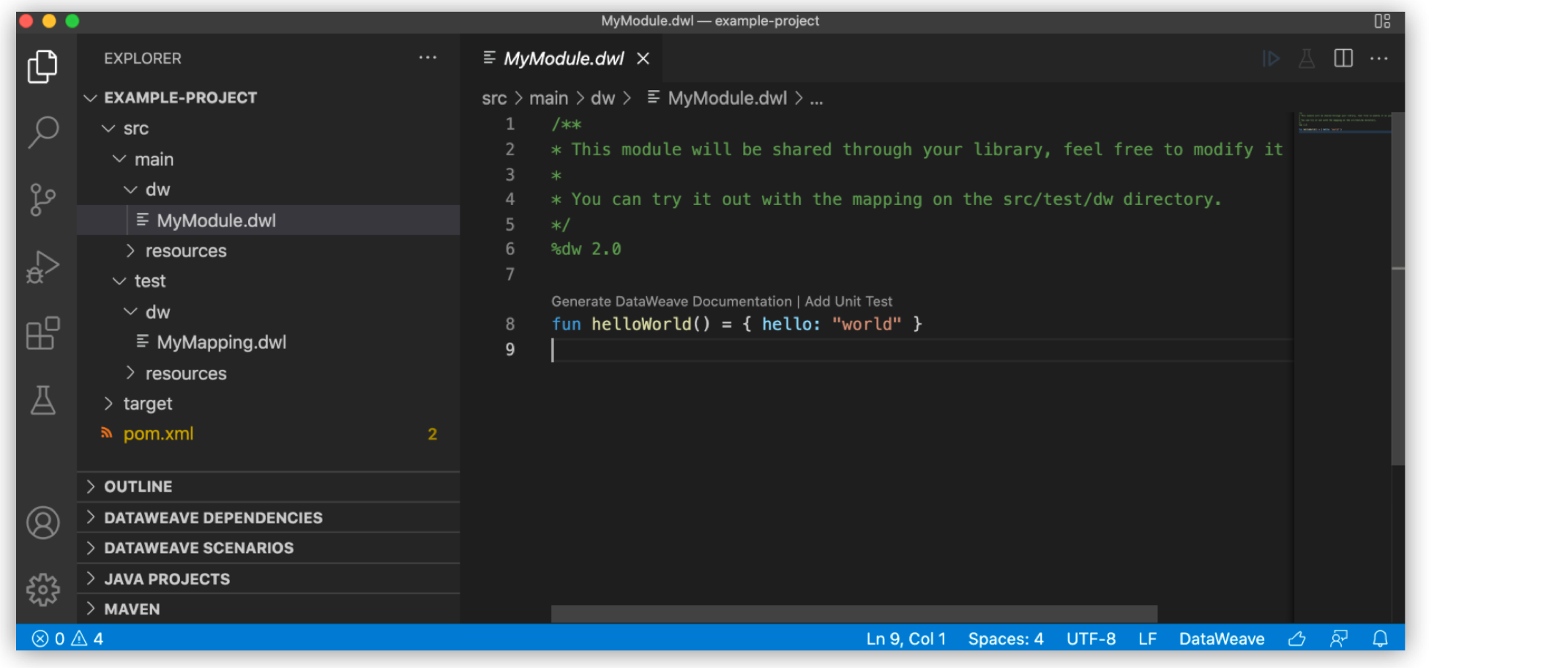Image resolution: width=1568 pixels, height=668 pixels.
Task: Click the split editor icon
Action: coord(1343,59)
